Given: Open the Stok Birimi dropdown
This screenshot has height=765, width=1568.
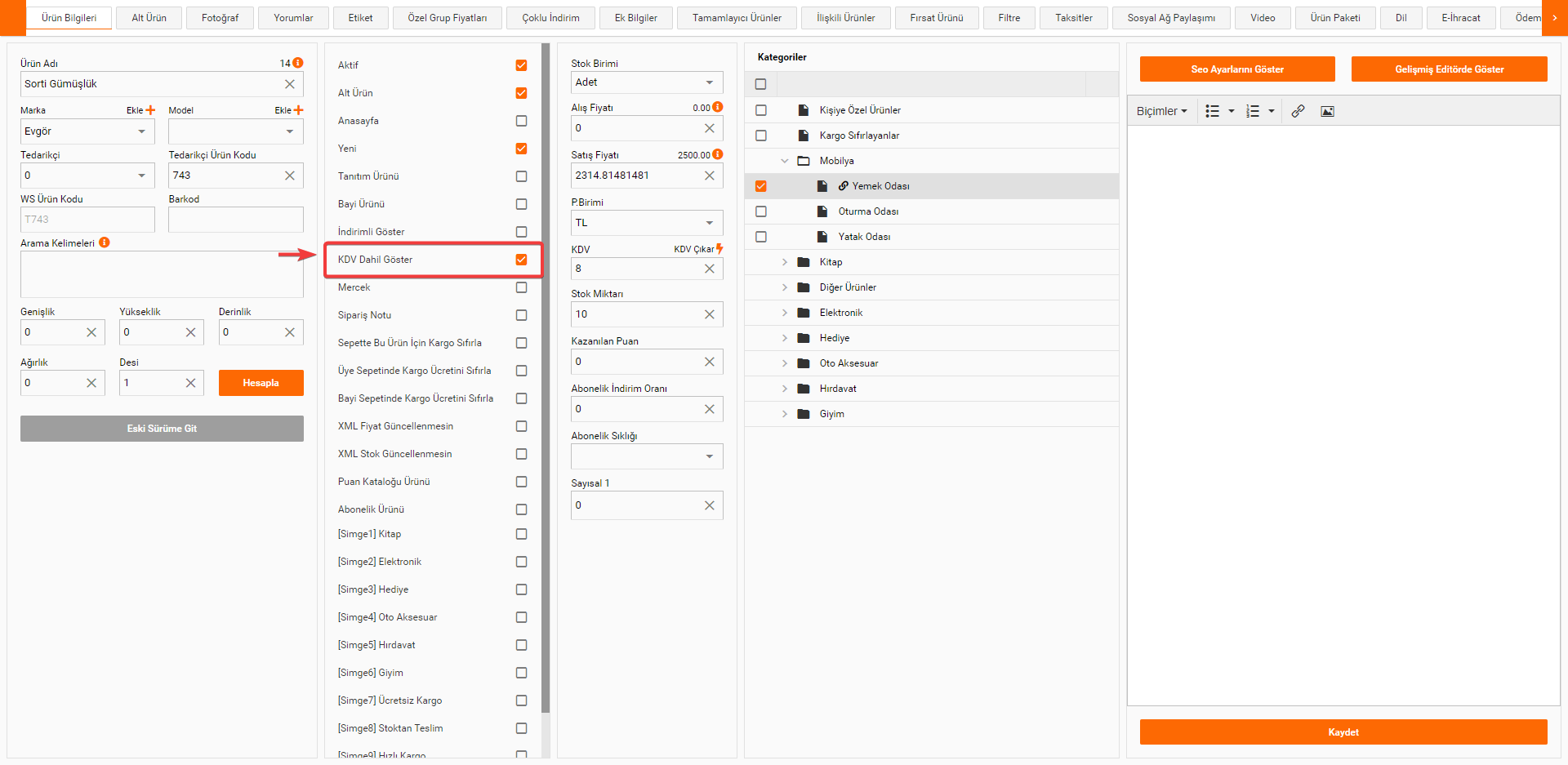Looking at the screenshot, I should [647, 82].
